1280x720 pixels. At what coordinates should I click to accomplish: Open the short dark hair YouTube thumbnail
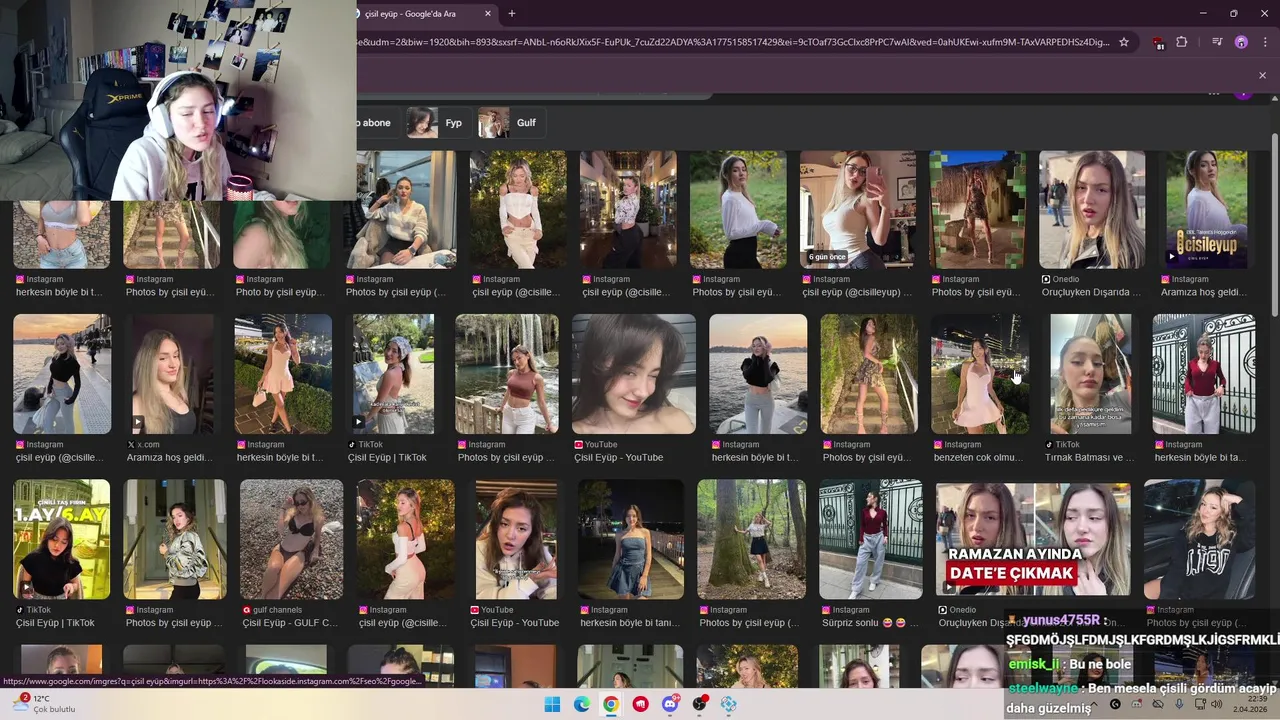coord(633,374)
